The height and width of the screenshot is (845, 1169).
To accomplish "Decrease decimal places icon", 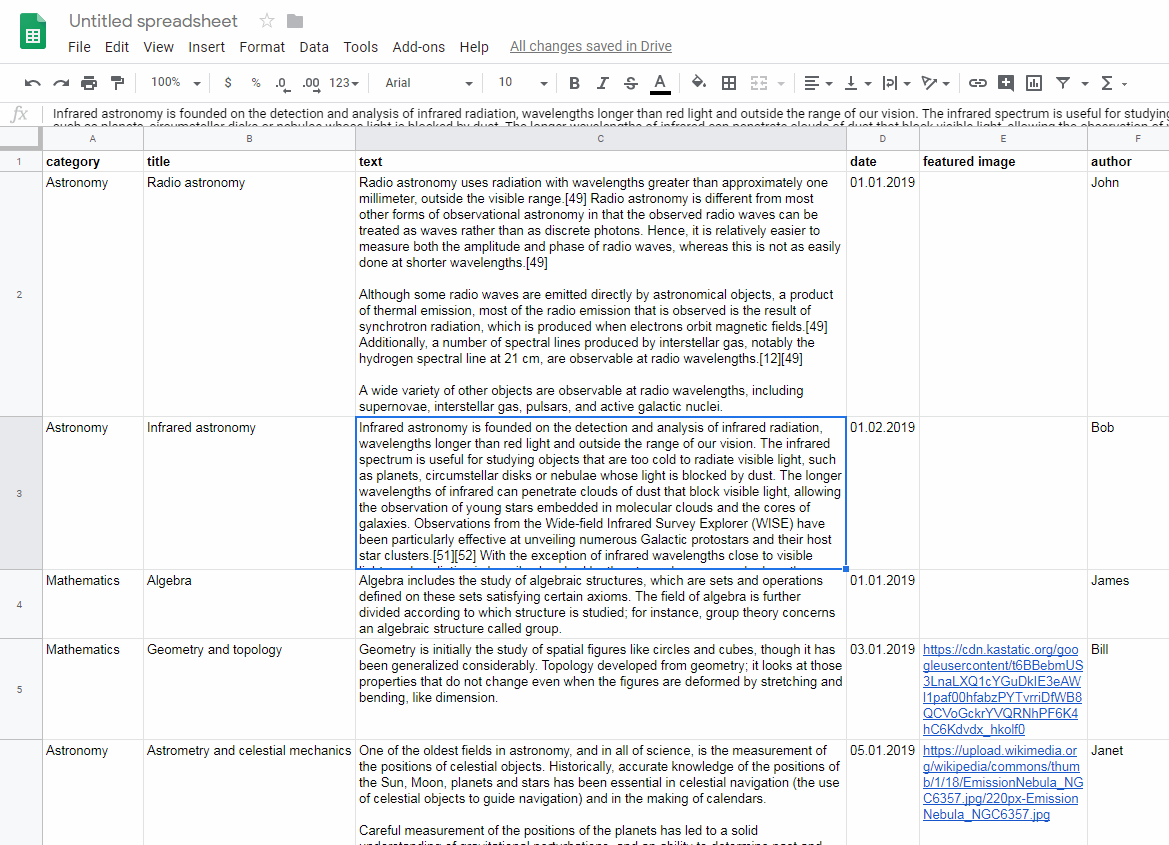I will 282,84.
